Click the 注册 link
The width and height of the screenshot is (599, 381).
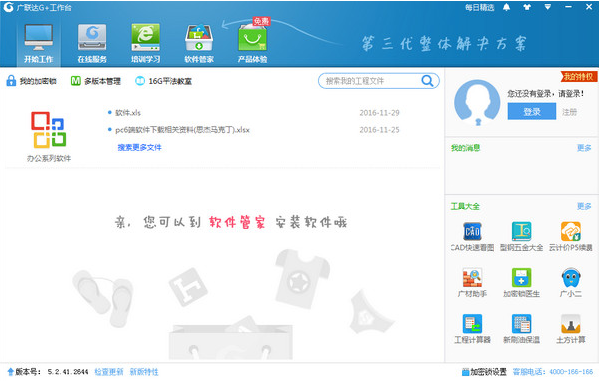click(x=569, y=112)
